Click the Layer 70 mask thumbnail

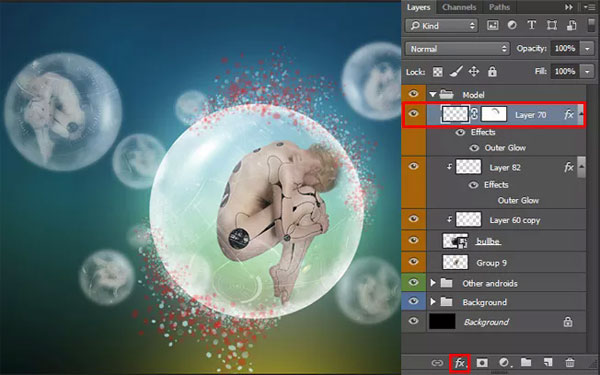point(494,114)
